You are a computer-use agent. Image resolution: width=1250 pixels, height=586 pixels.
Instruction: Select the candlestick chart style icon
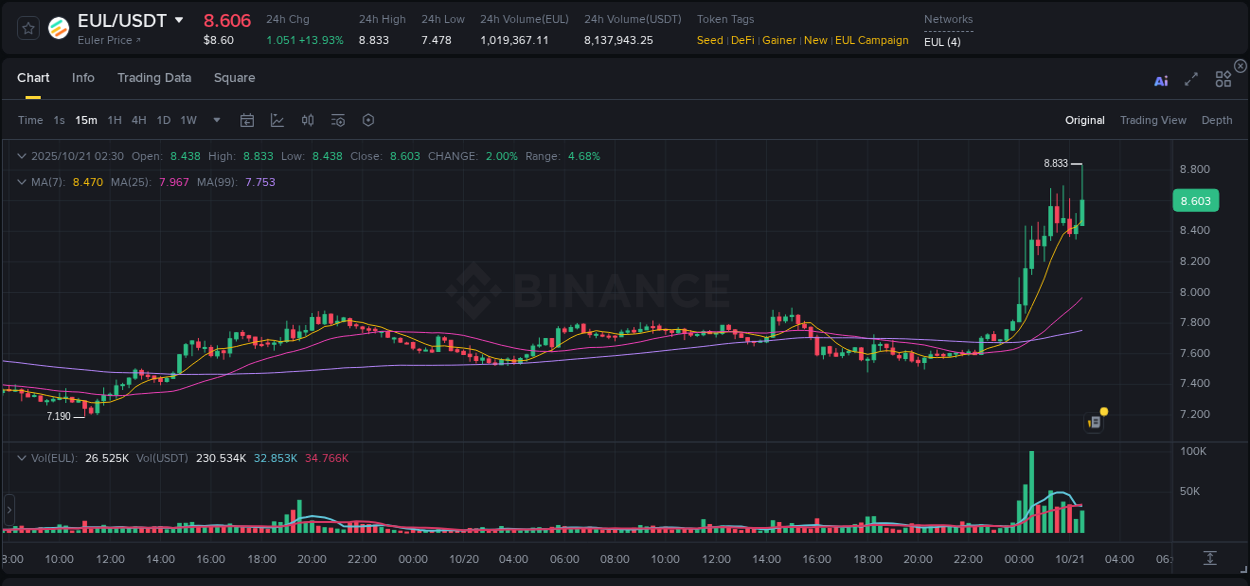(309, 120)
